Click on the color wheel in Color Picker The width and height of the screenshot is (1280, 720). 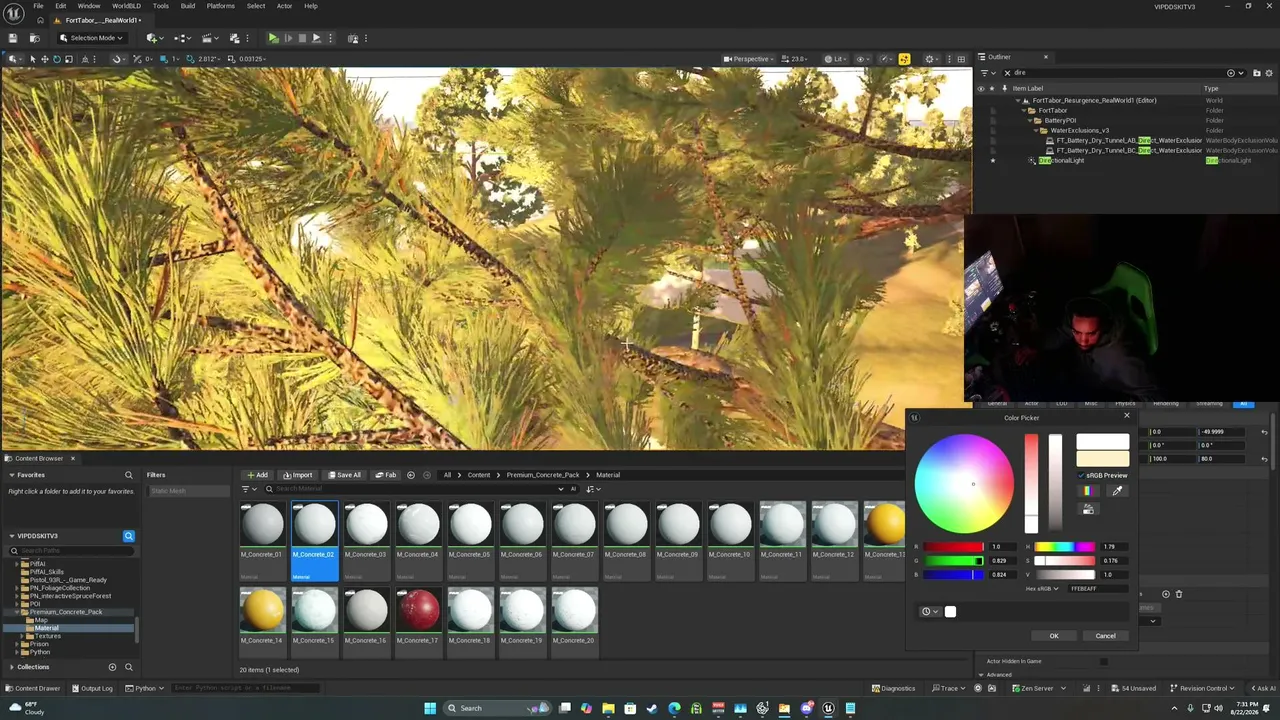coord(964,484)
